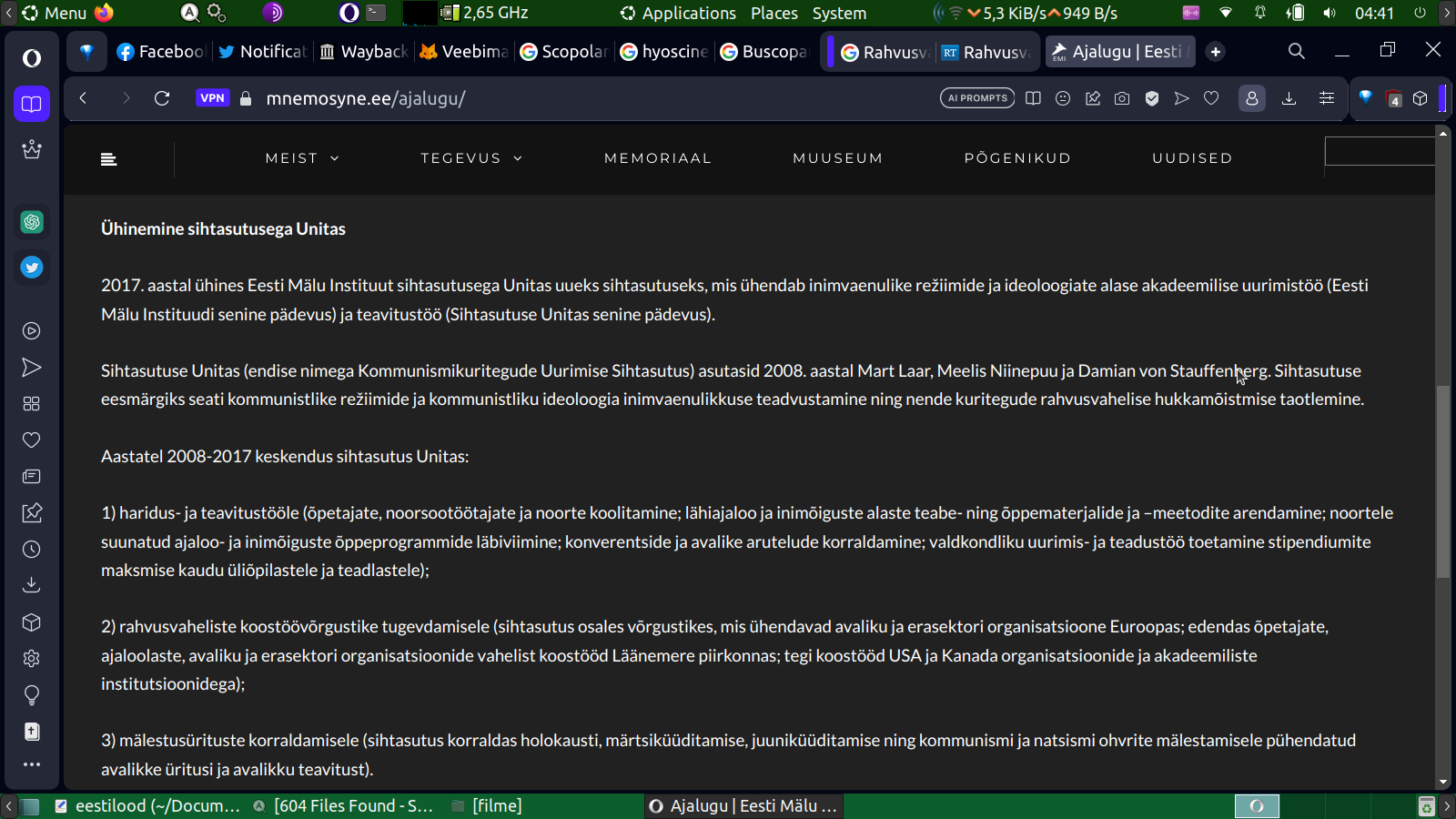Switch to the Facebook tab
The image size is (1456, 819).
(161, 52)
